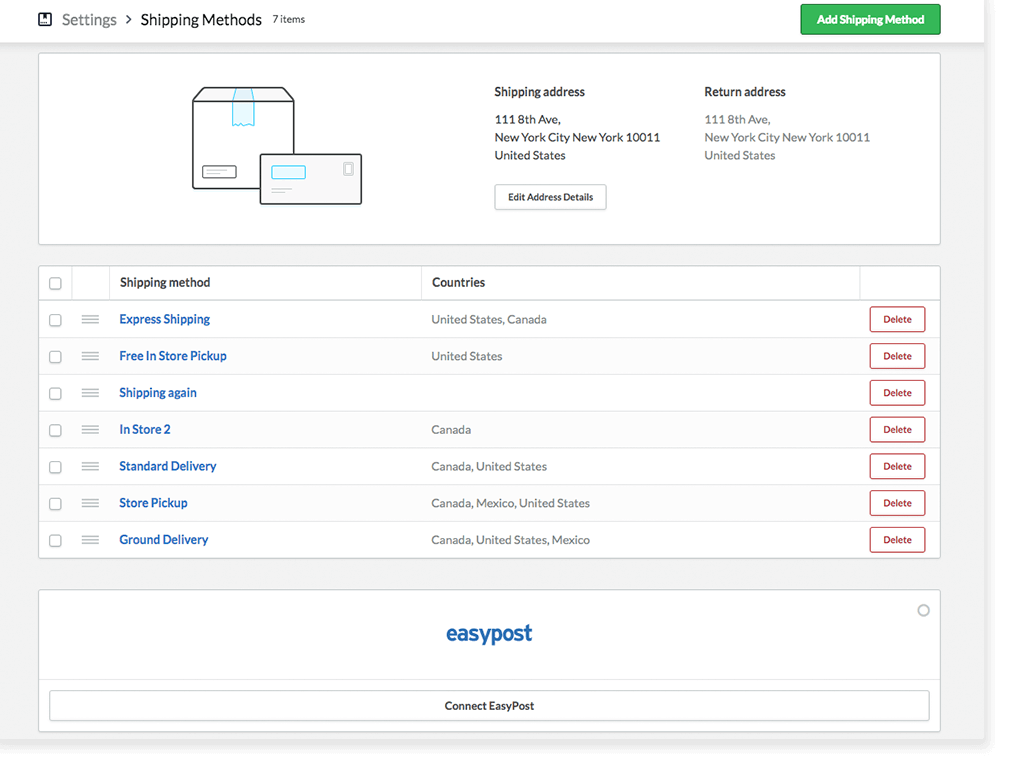Image resolution: width=1024 pixels, height=768 pixels.
Task: Delete the Standard Delivery method
Action: tap(897, 466)
